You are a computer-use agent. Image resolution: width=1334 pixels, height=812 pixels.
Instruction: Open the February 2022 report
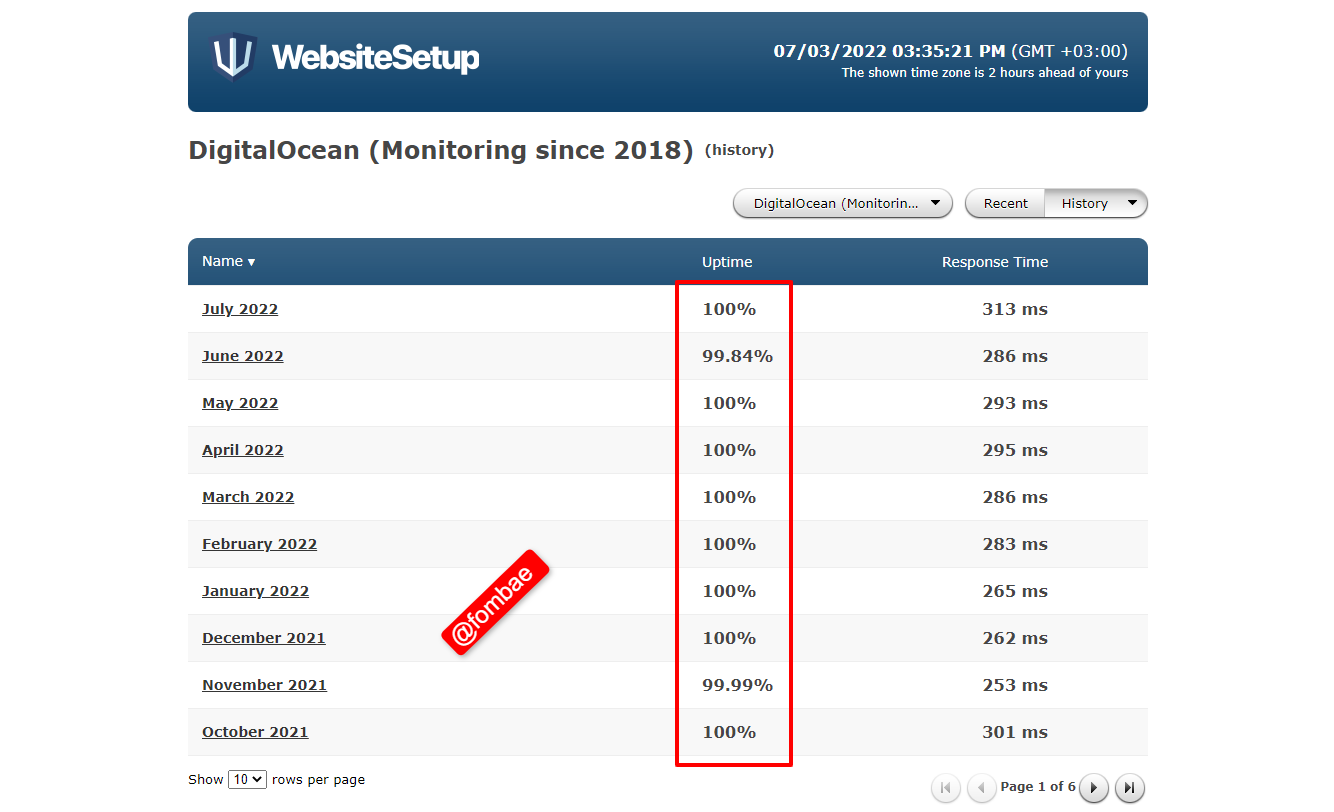259,544
